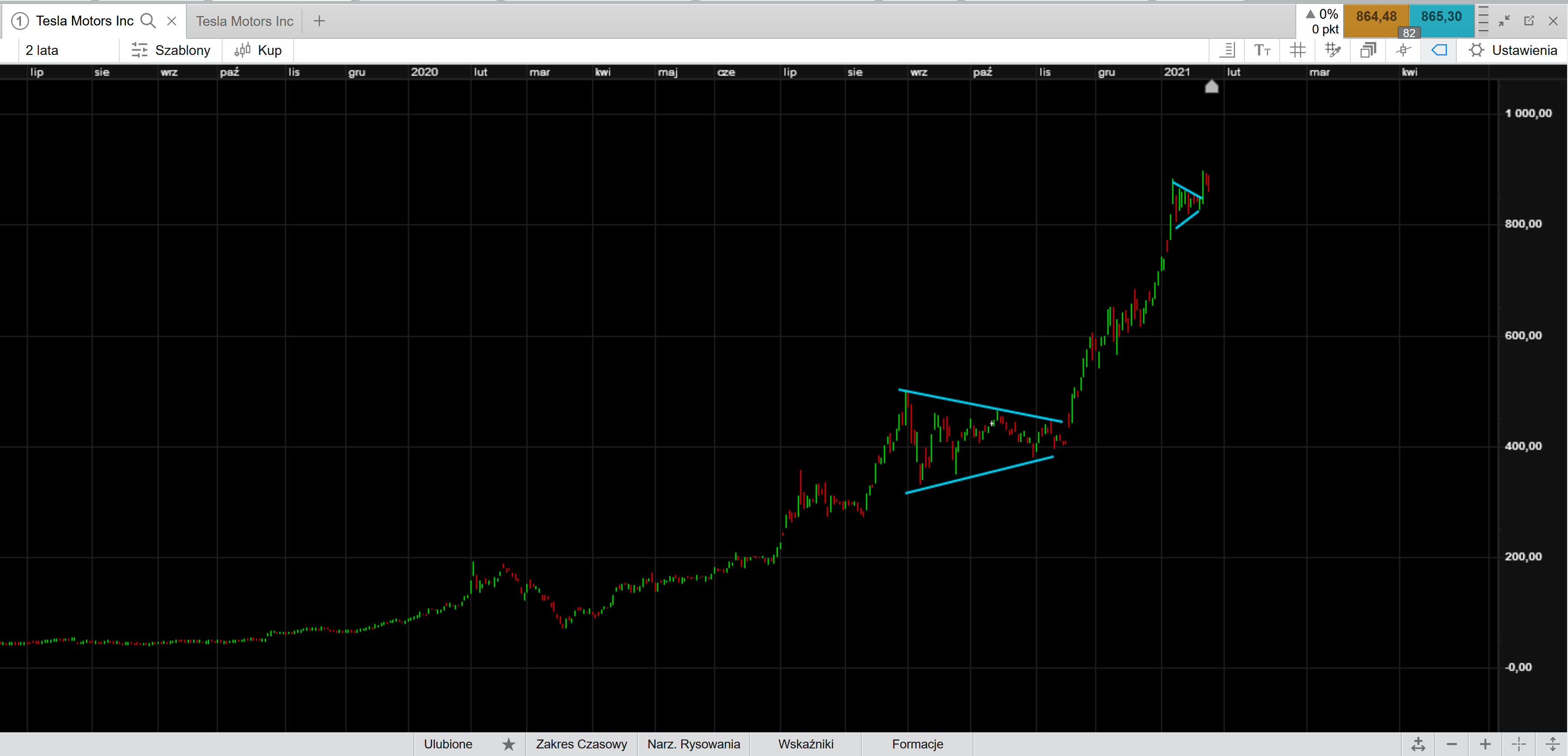This screenshot has height=756, width=1568.
Task: Select the lower line of large cyan triangle
Action: coord(979,475)
